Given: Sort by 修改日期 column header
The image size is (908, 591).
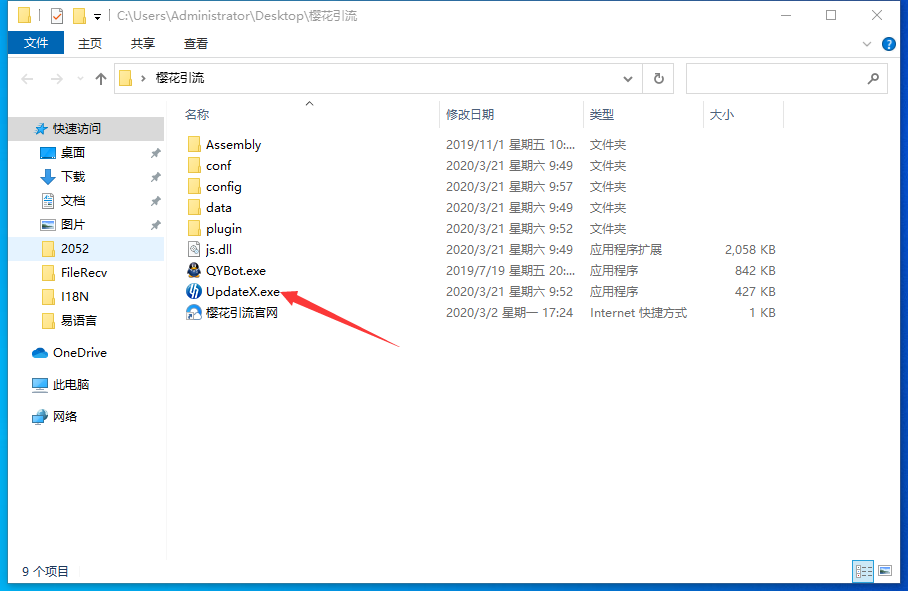Looking at the screenshot, I should [x=470, y=115].
